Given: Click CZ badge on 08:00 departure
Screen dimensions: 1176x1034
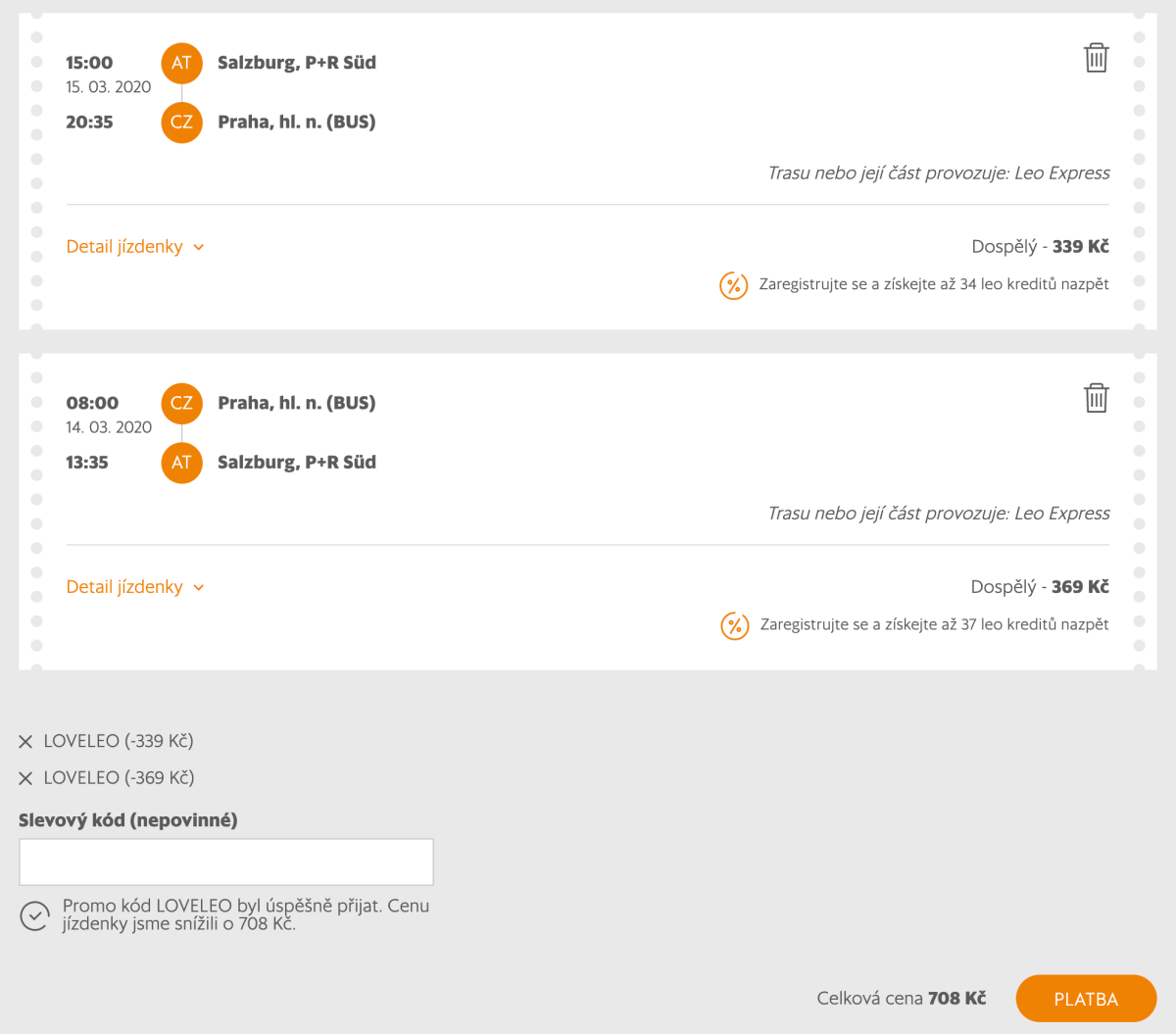Looking at the screenshot, I should click(181, 403).
